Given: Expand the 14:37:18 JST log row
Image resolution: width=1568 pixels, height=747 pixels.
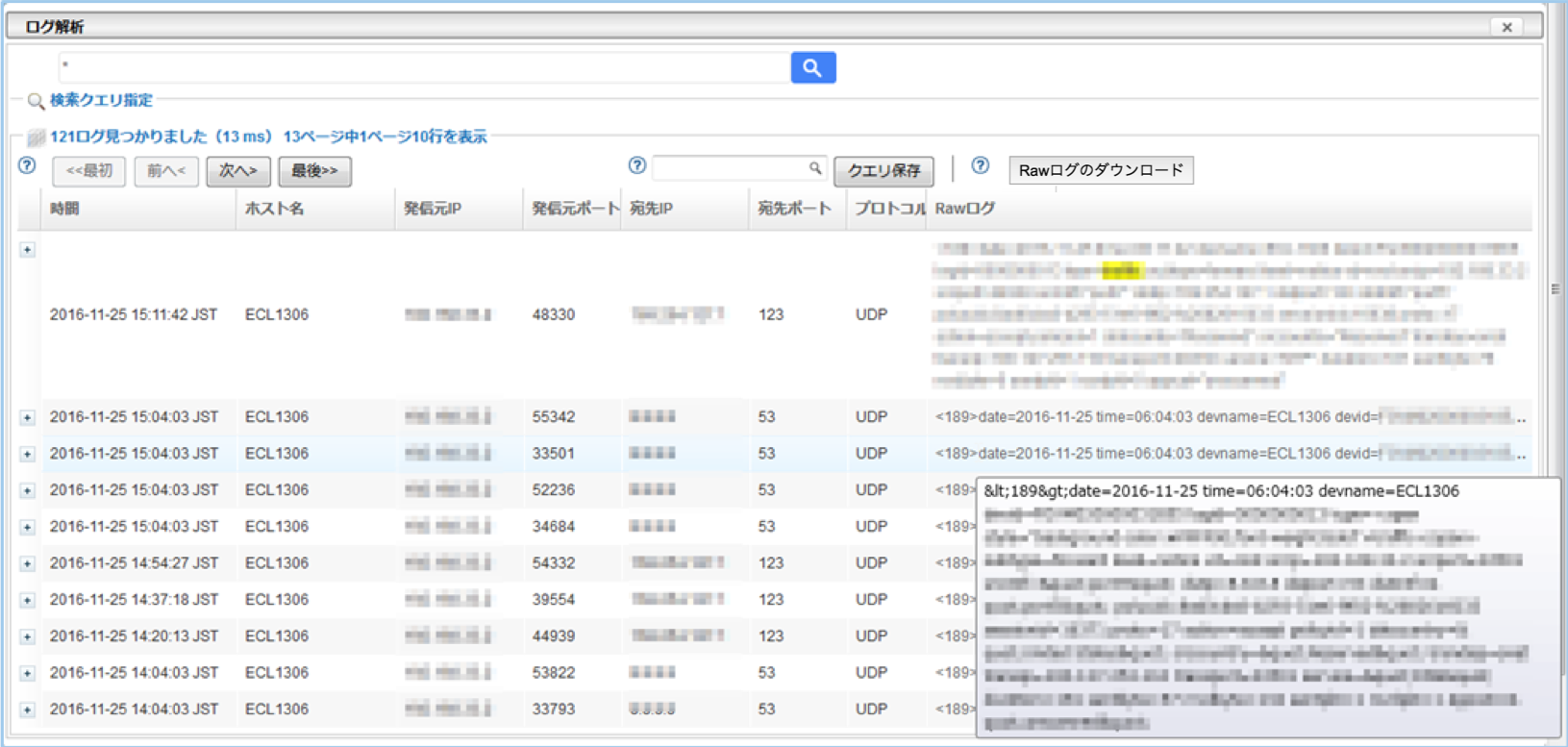Looking at the screenshot, I should (27, 600).
